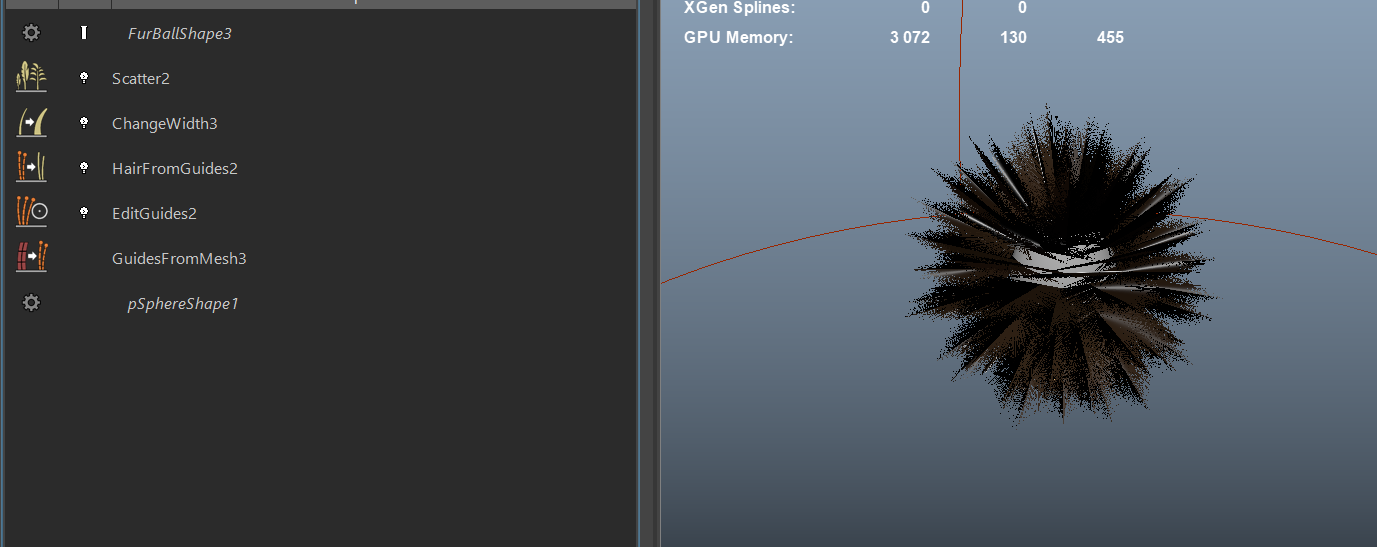Disable the Scatter2 modifier lightbulb
The width and height of the screenshot is (1377, 547).
84,78
